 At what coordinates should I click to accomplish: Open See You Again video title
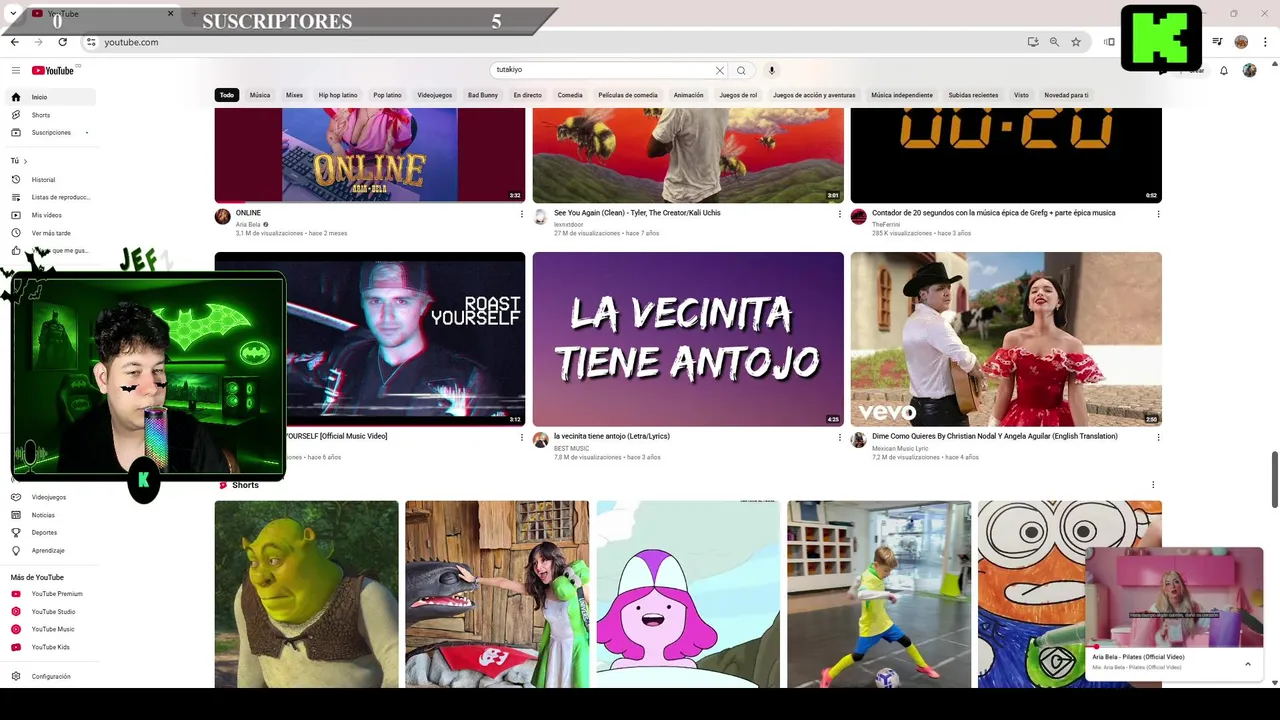click(637, 213)
